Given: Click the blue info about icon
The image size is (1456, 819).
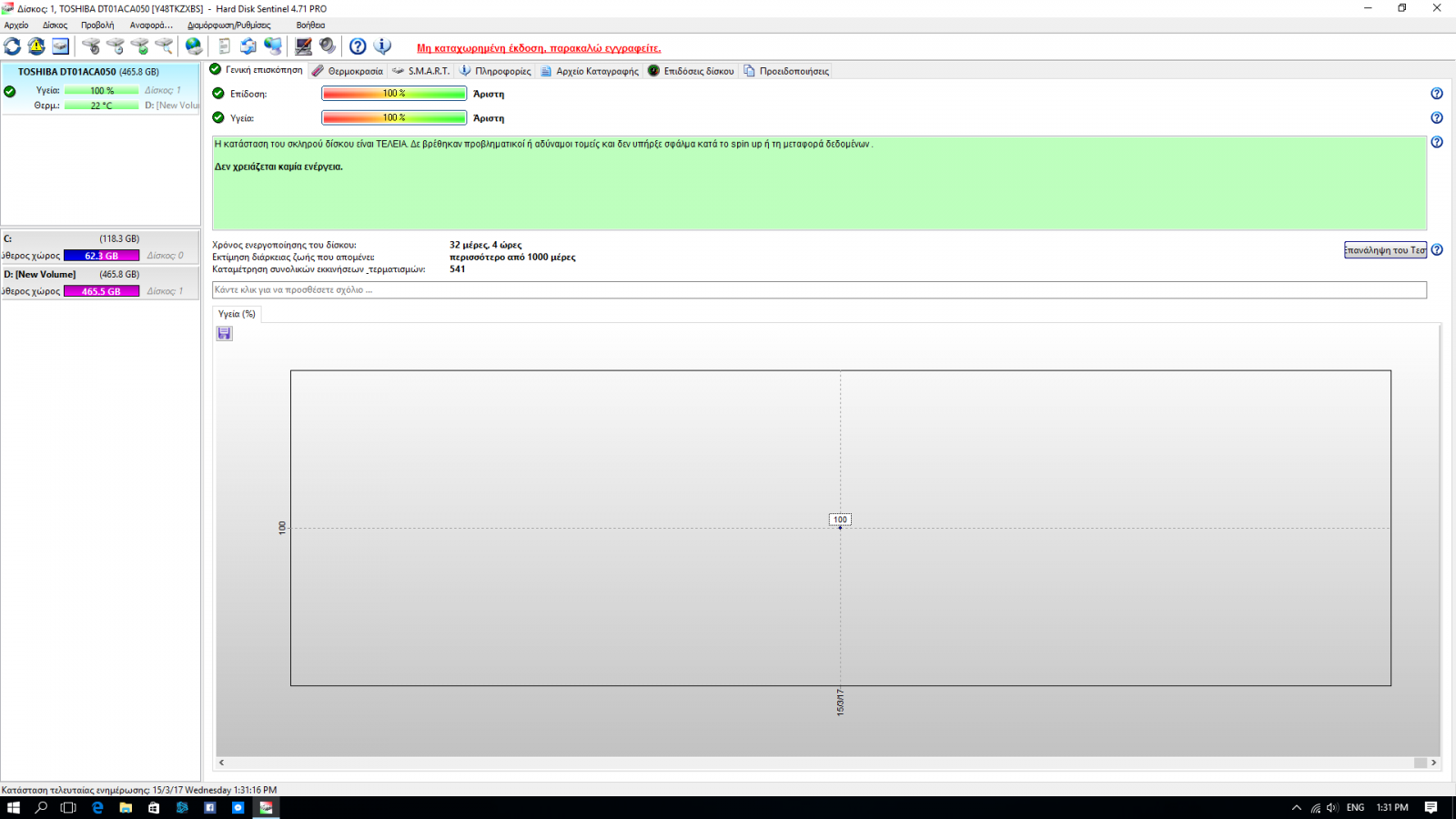Looking at the screenshot, I should (x=382, y=45).
